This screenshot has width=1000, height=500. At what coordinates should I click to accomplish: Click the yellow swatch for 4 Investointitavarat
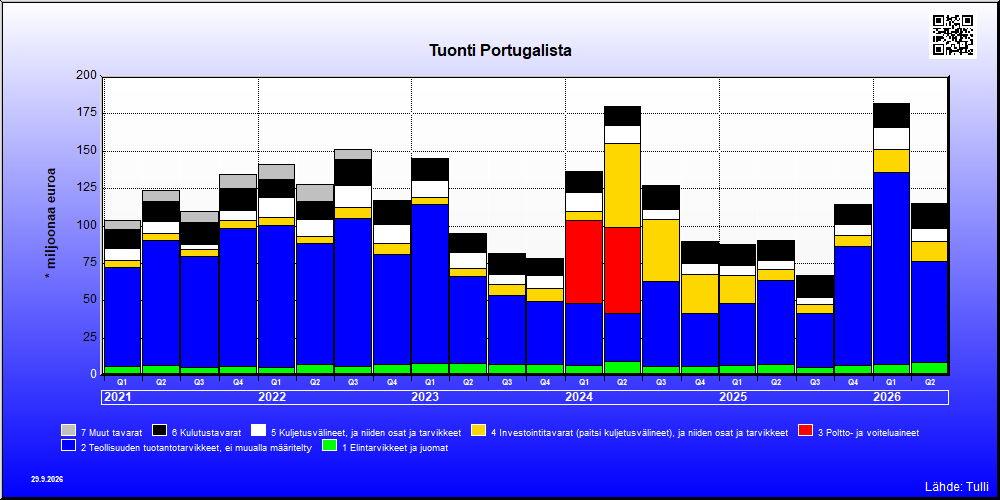(x=478, y=431)
